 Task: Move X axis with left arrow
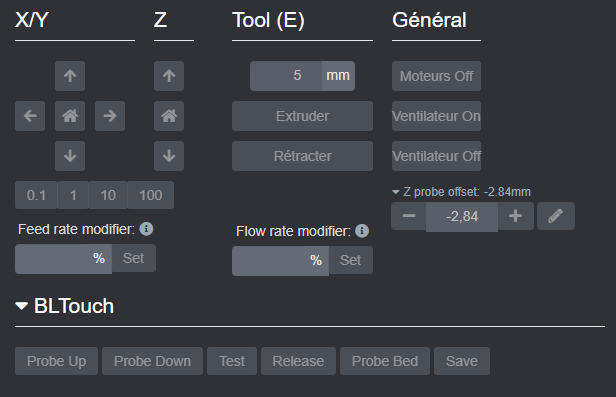click(x=30, y=116)
